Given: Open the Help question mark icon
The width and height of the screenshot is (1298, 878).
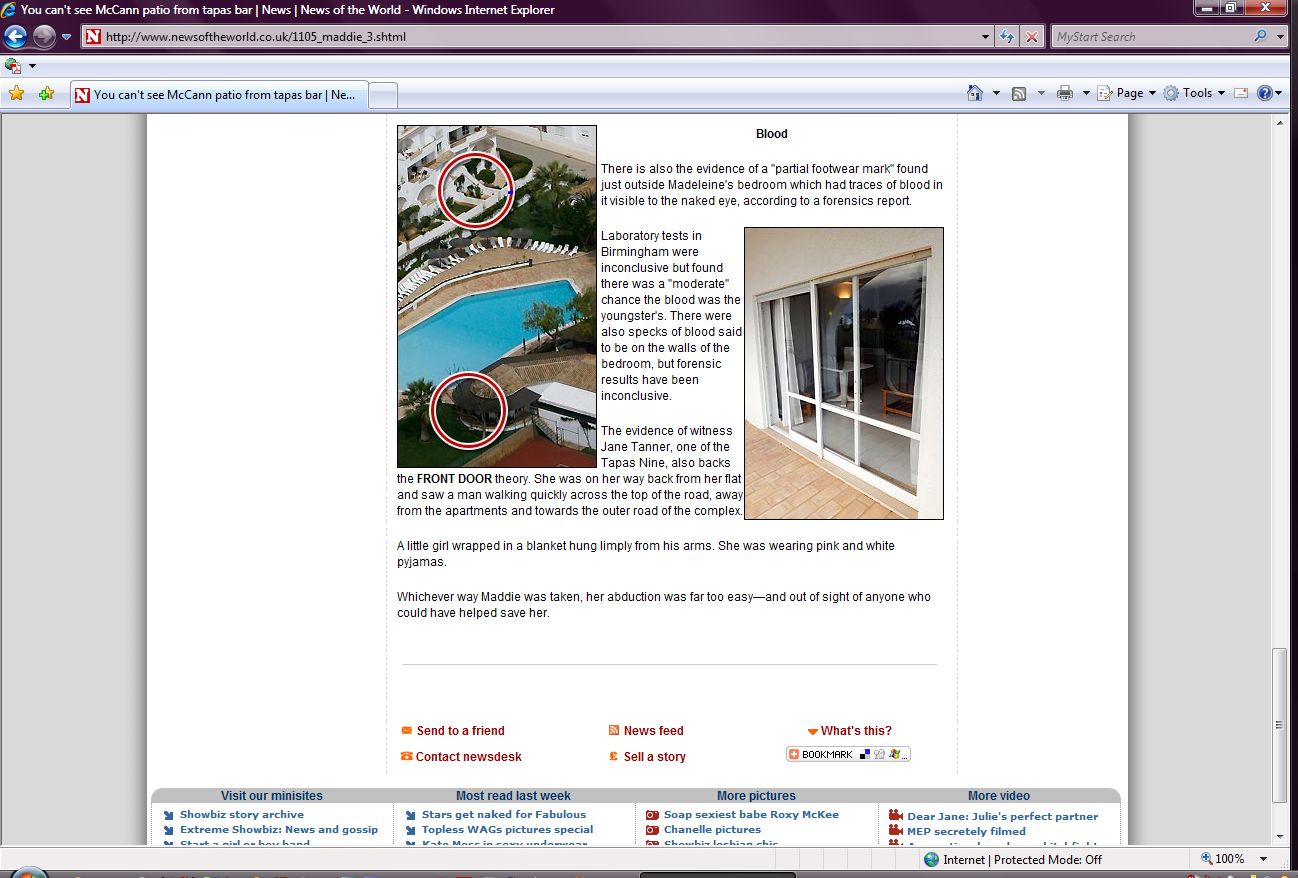Looking at the screenshot, I should click(1264, 93).
